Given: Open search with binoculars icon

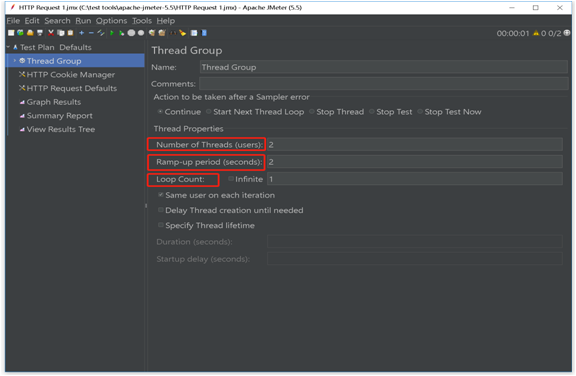Looking at the screenshot, I should [x=173, y=33].
